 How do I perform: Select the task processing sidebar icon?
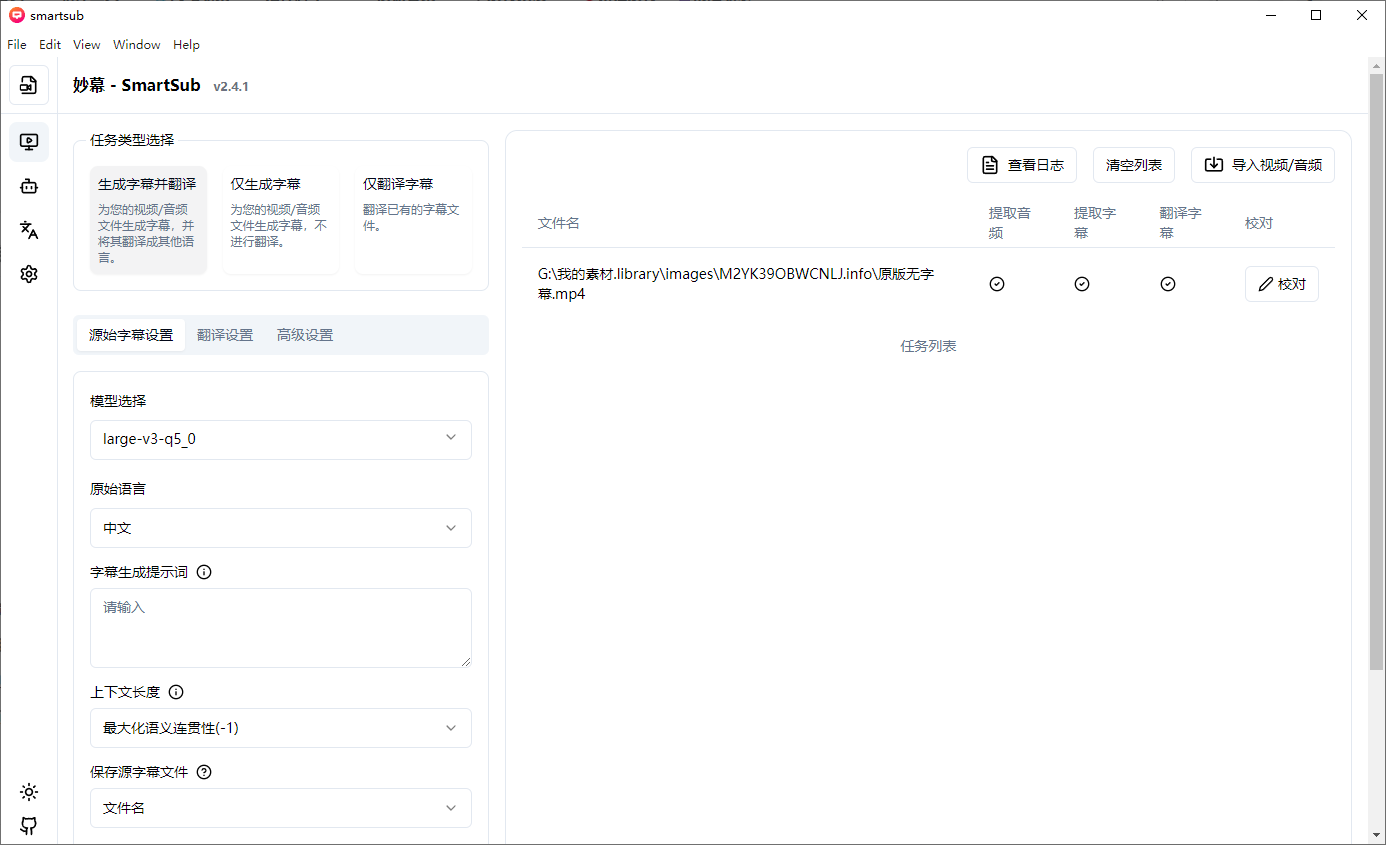click(29, 142)
